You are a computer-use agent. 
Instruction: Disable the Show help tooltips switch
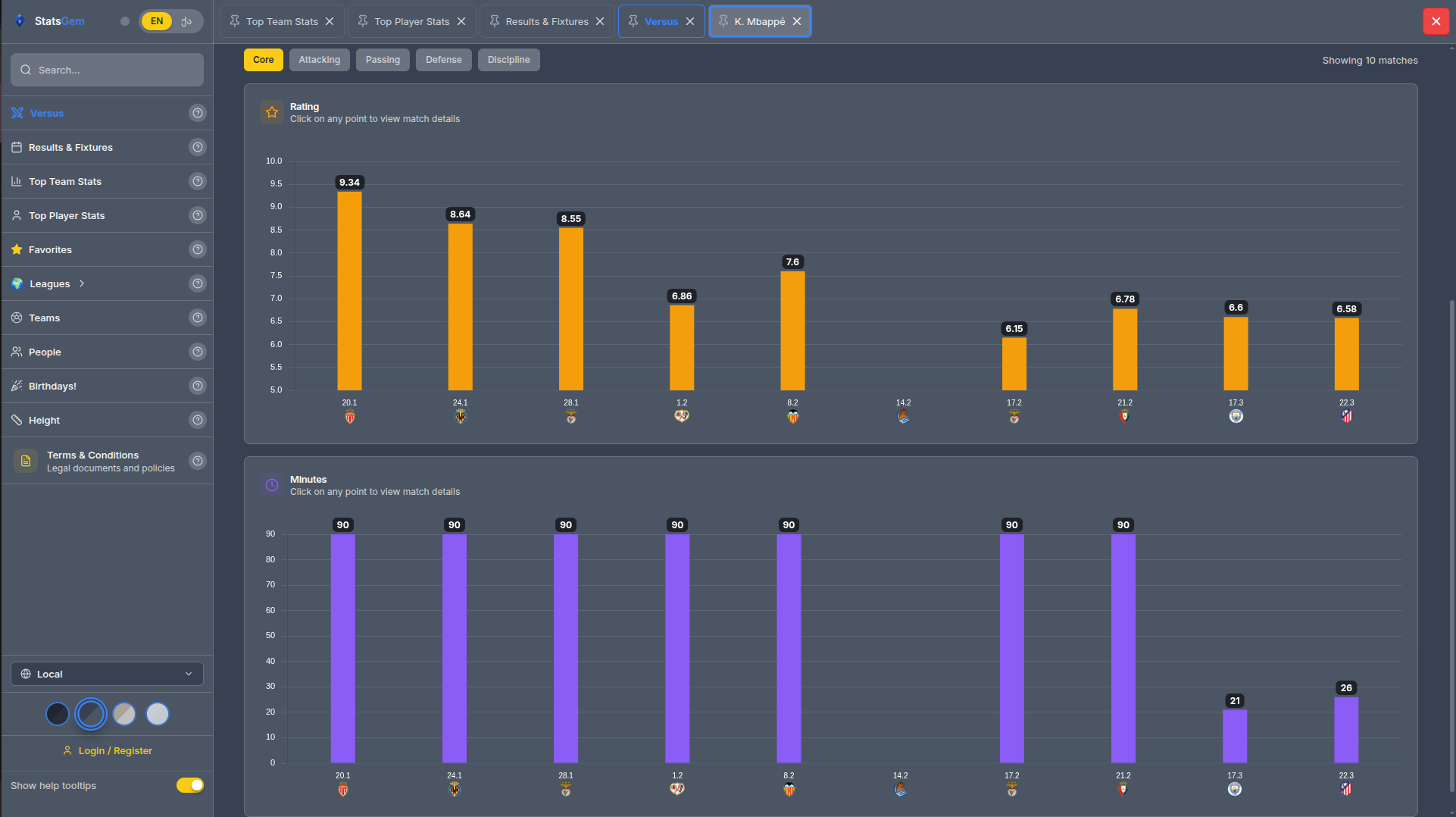pyautogui.click(x=190, y=785)
